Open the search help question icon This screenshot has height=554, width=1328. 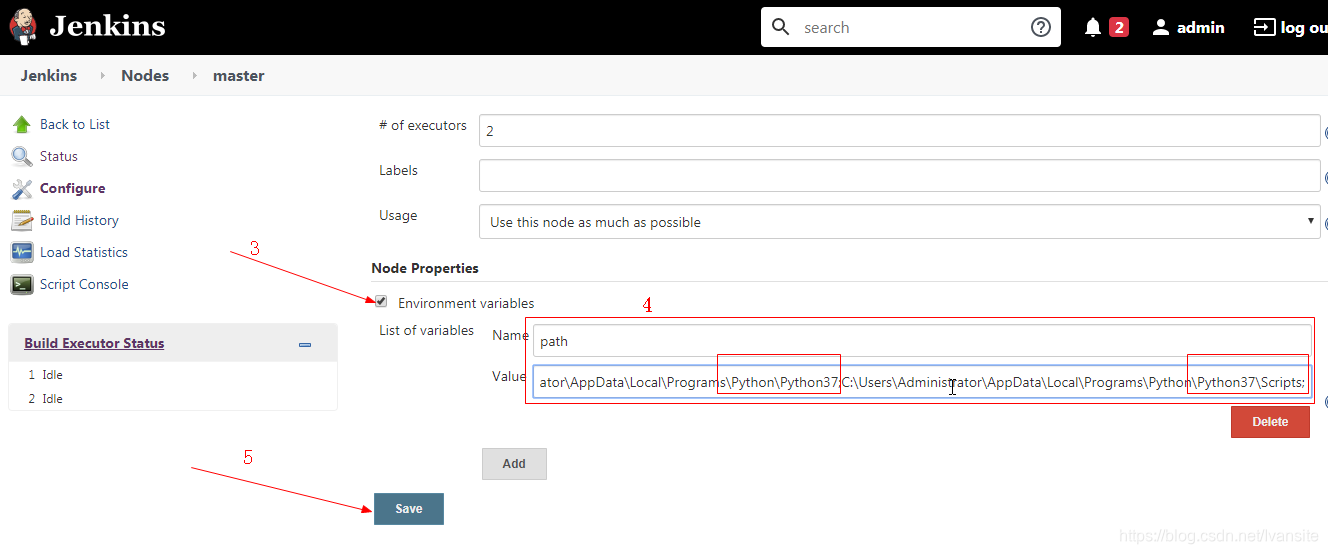click(x=1041, y=27)
